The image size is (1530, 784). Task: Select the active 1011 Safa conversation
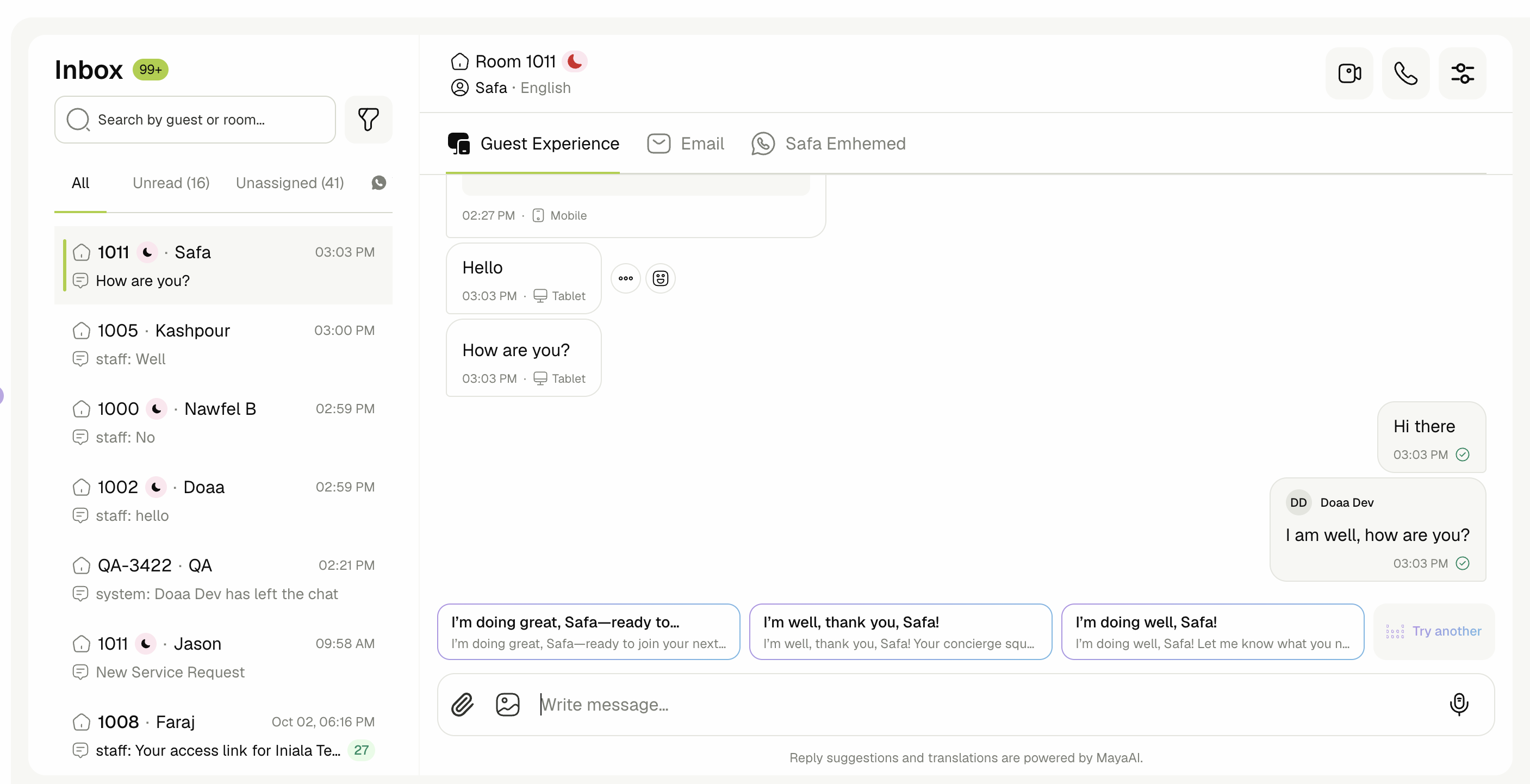[x=223, y=265]
